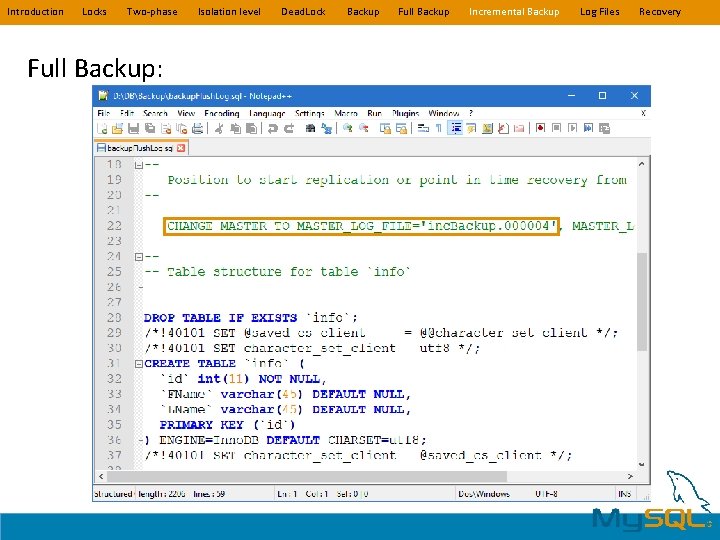Open the Plugins menu

(x=405, y=113)
